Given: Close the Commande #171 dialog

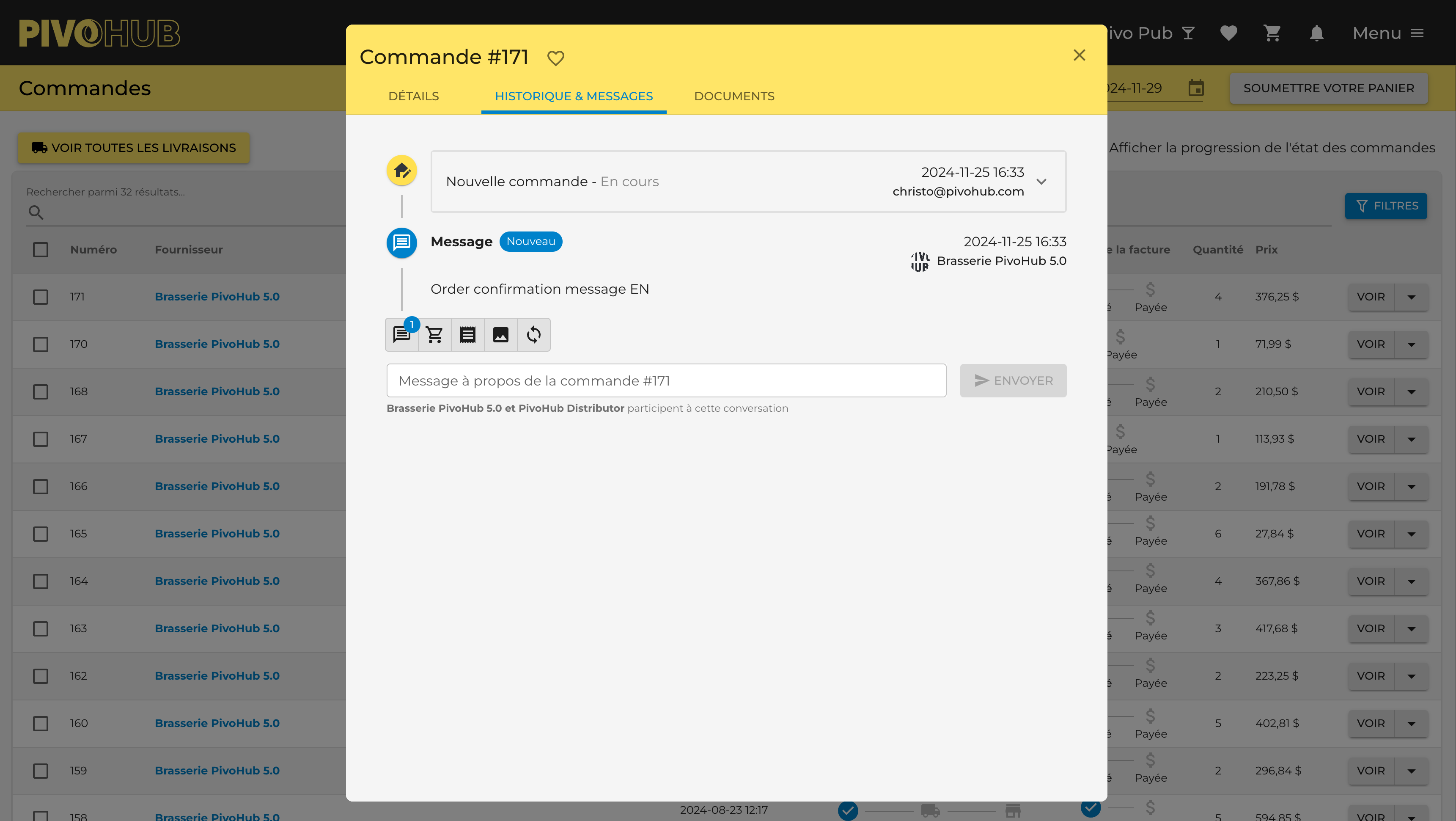Looking at the screenshot, I should pos(1079,55).
